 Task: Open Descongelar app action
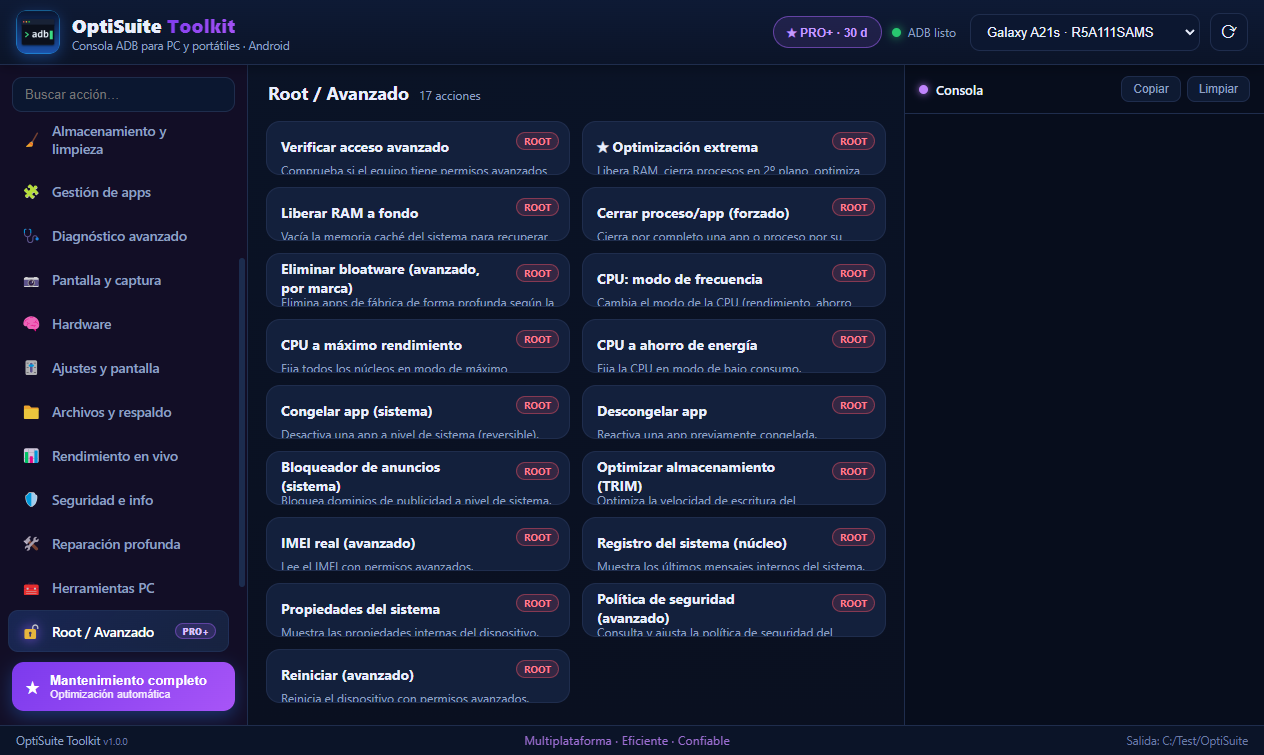[734, 412]
